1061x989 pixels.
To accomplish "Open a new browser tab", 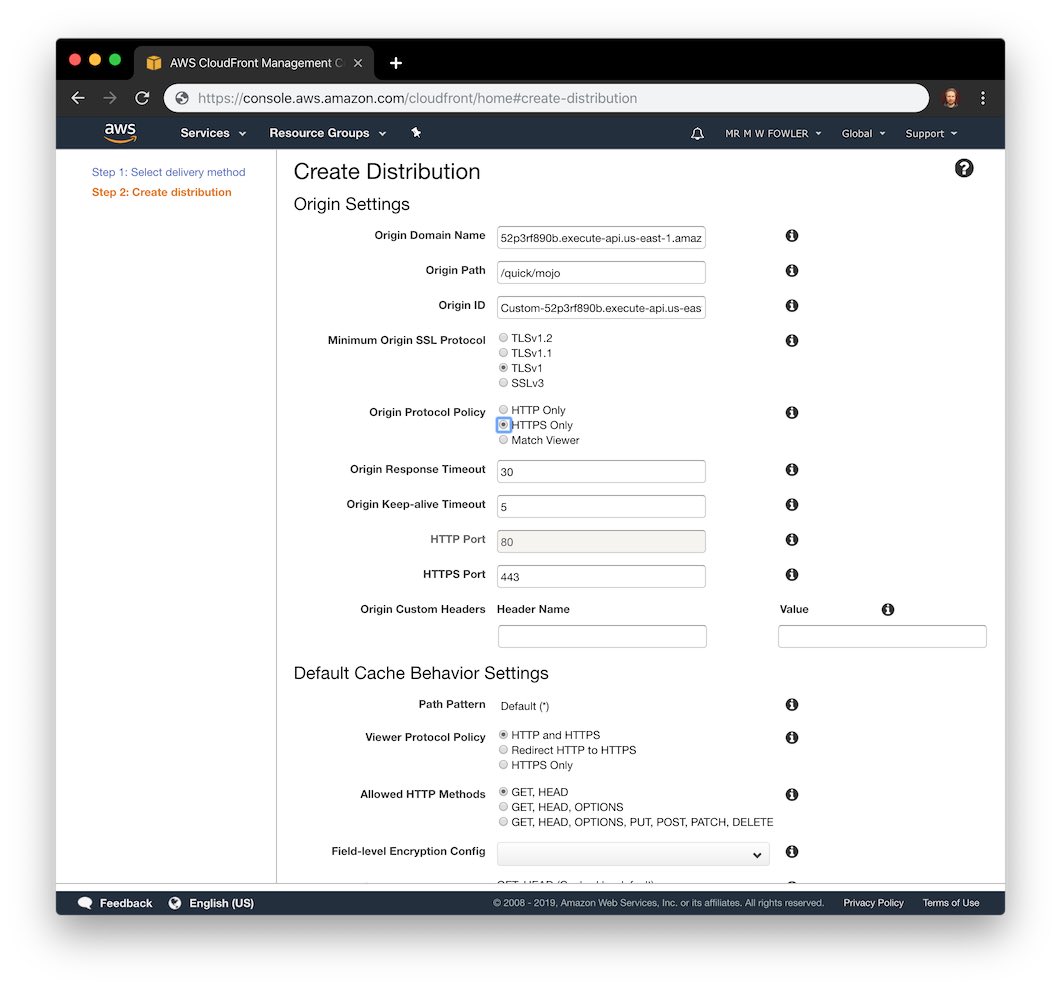I will coord(396,63).
